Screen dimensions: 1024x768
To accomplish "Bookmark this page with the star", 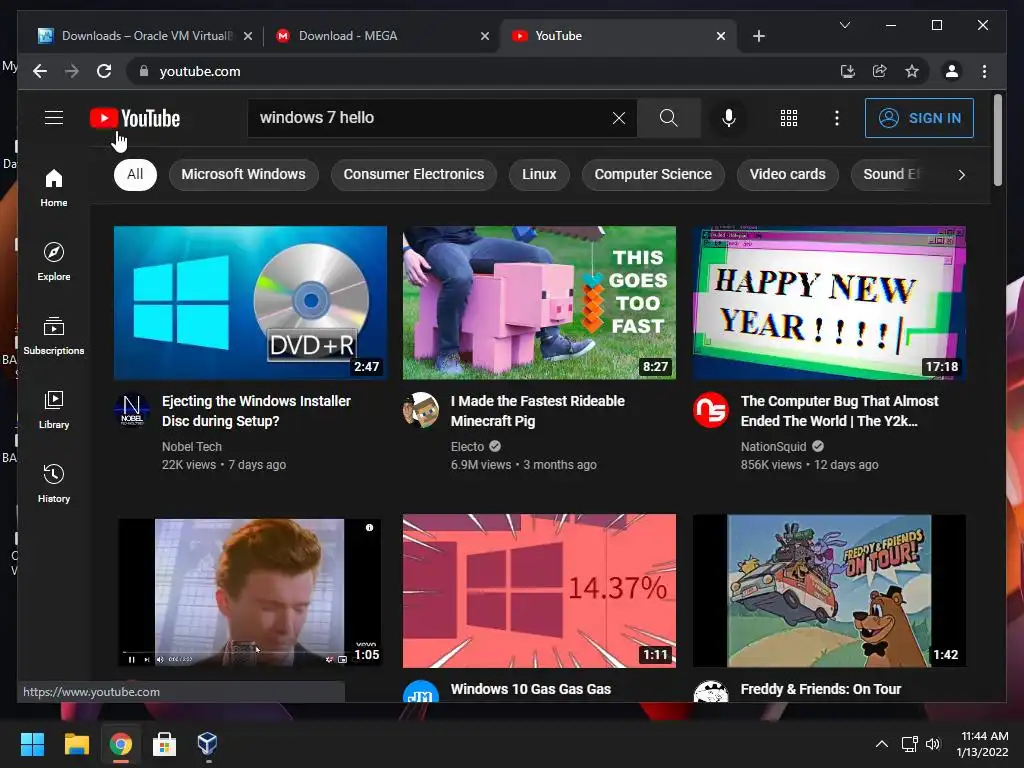I will coord(912,71).
